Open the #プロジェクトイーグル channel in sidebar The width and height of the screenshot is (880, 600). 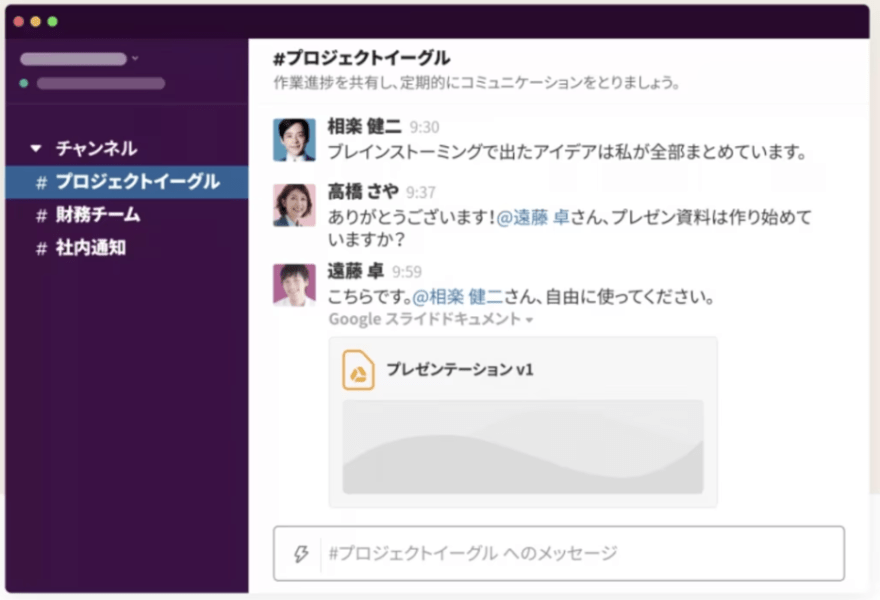(127, 182)
